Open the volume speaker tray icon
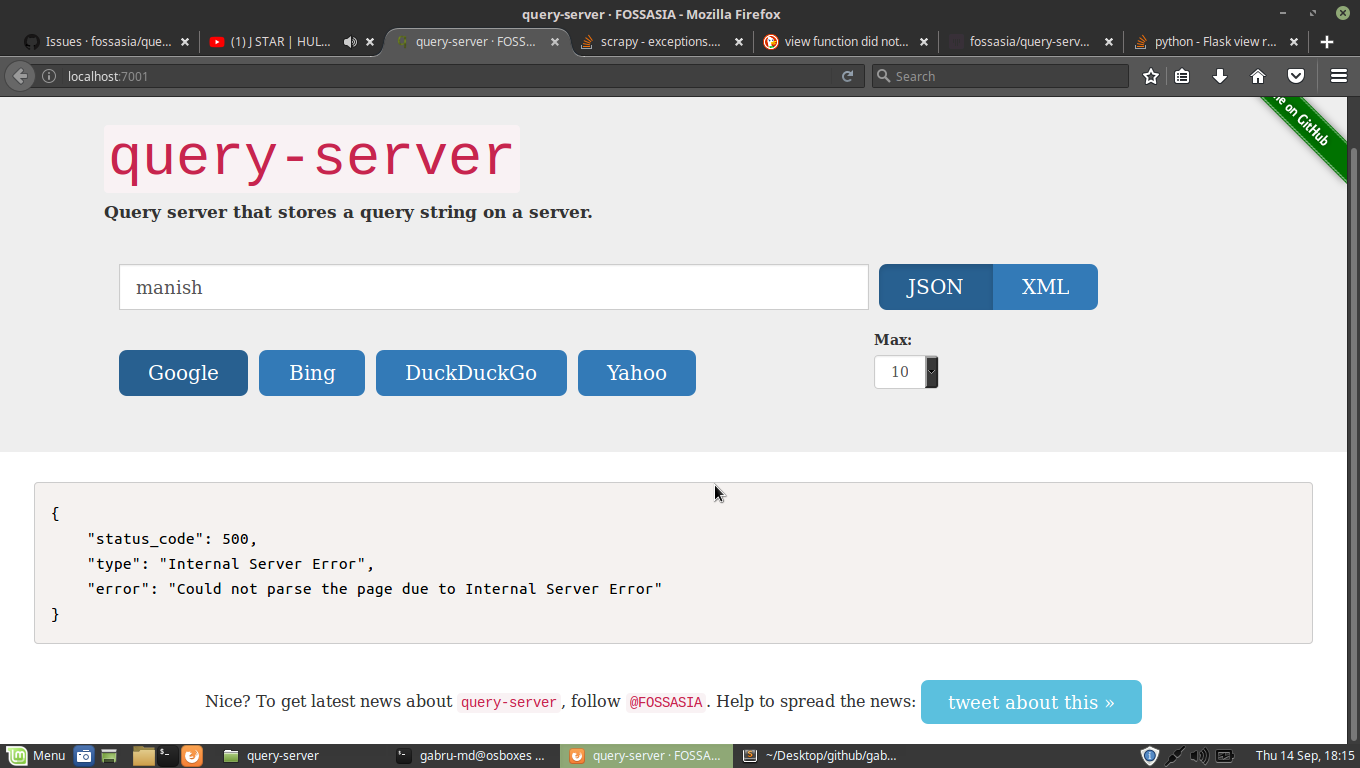The image size is (1360, 768). (1200, 756)
